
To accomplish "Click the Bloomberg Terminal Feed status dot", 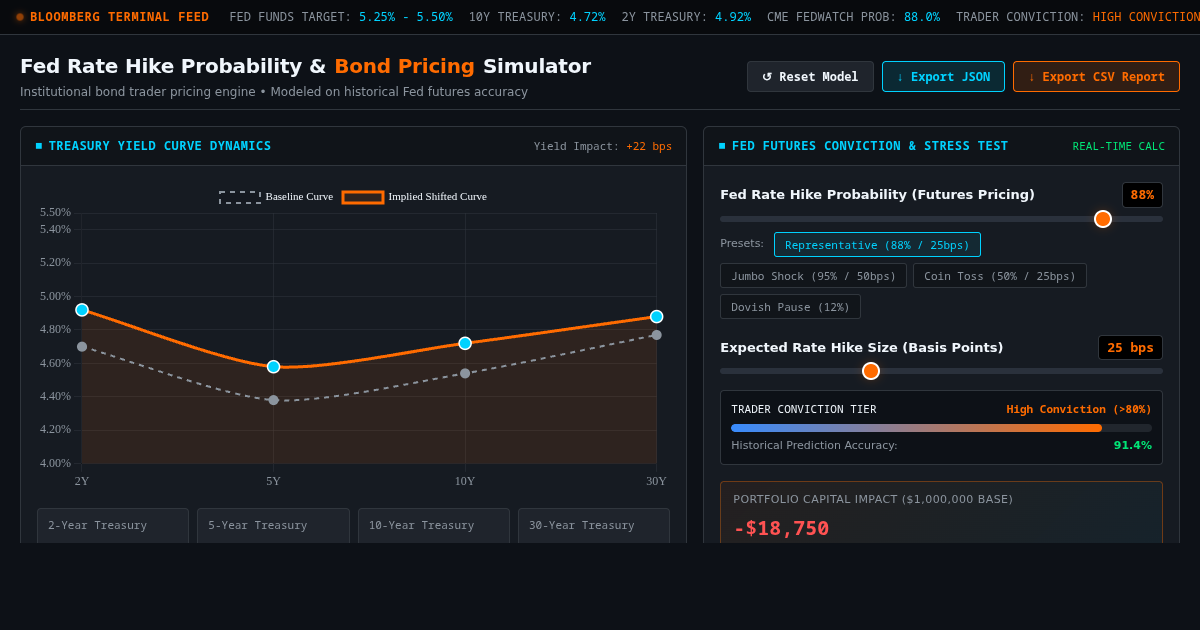I will (x=20, y=17).
